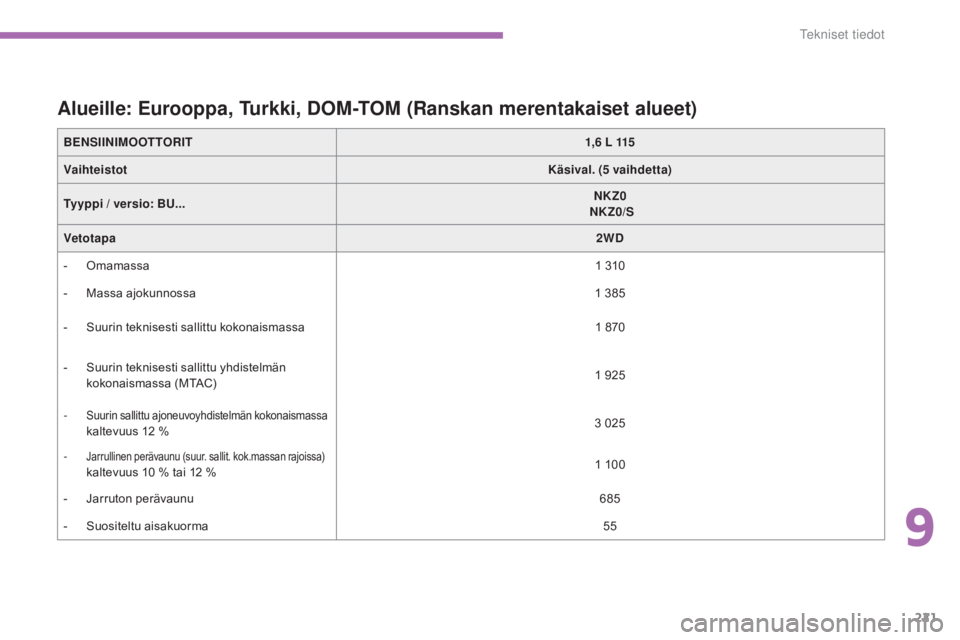
Task: Select the 'Massa ajokunnossa' label
Action: point(141,293)
